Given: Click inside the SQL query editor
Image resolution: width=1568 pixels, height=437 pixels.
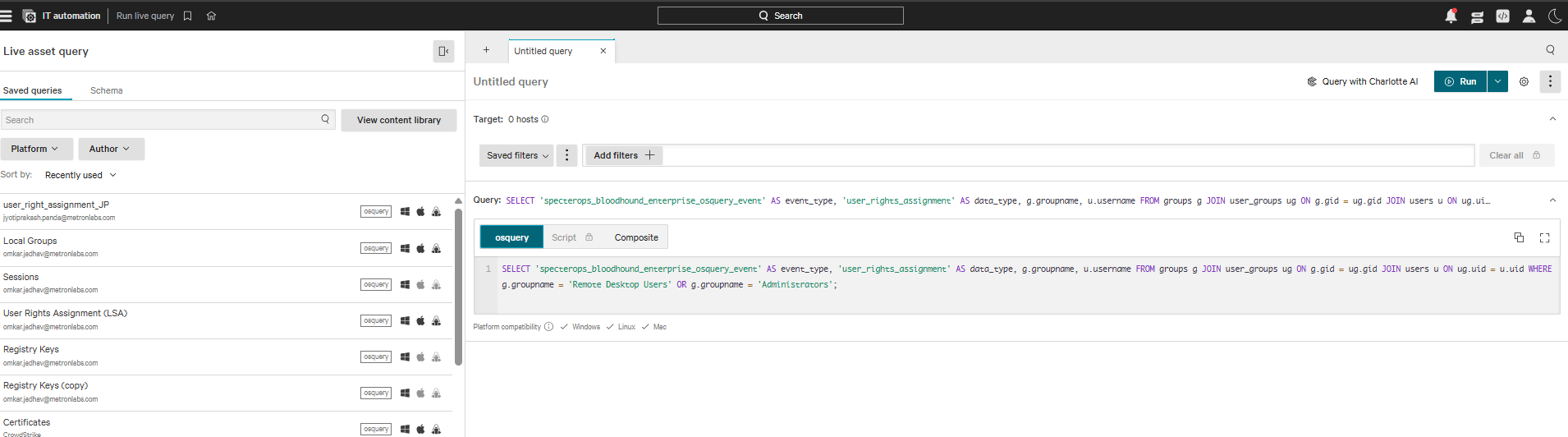Looking at the screenshot, I should (1018, 285).
